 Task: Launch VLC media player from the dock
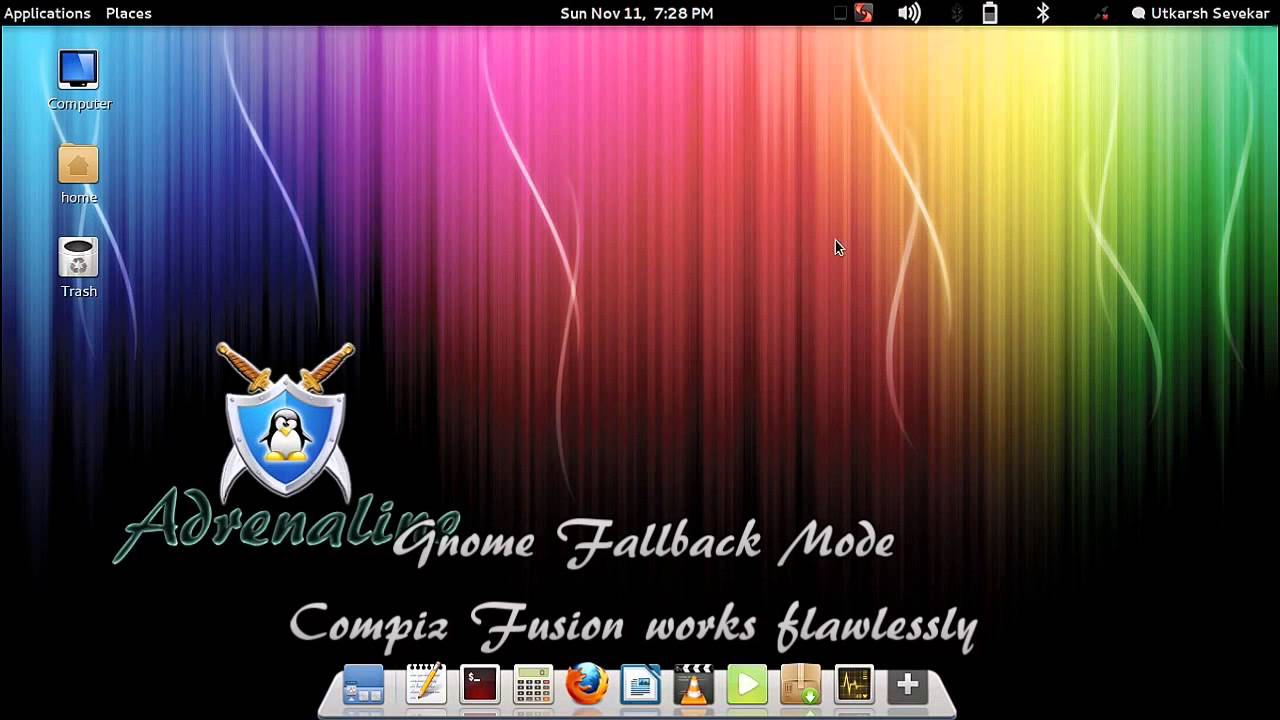pyautogui.click(x=694, y=685)
